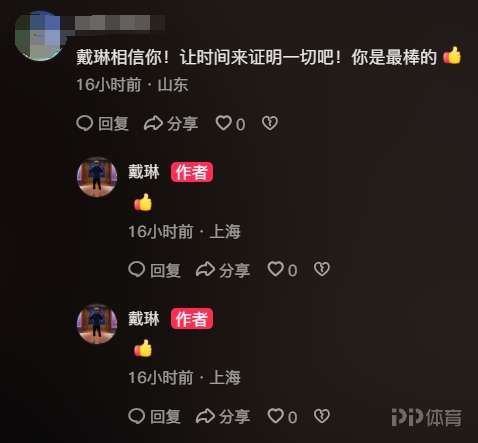Screen dimensions: 478x443
Task: Click the red 作者 badge on first reply
Action: pyautogui.click(x=192, y=172)
